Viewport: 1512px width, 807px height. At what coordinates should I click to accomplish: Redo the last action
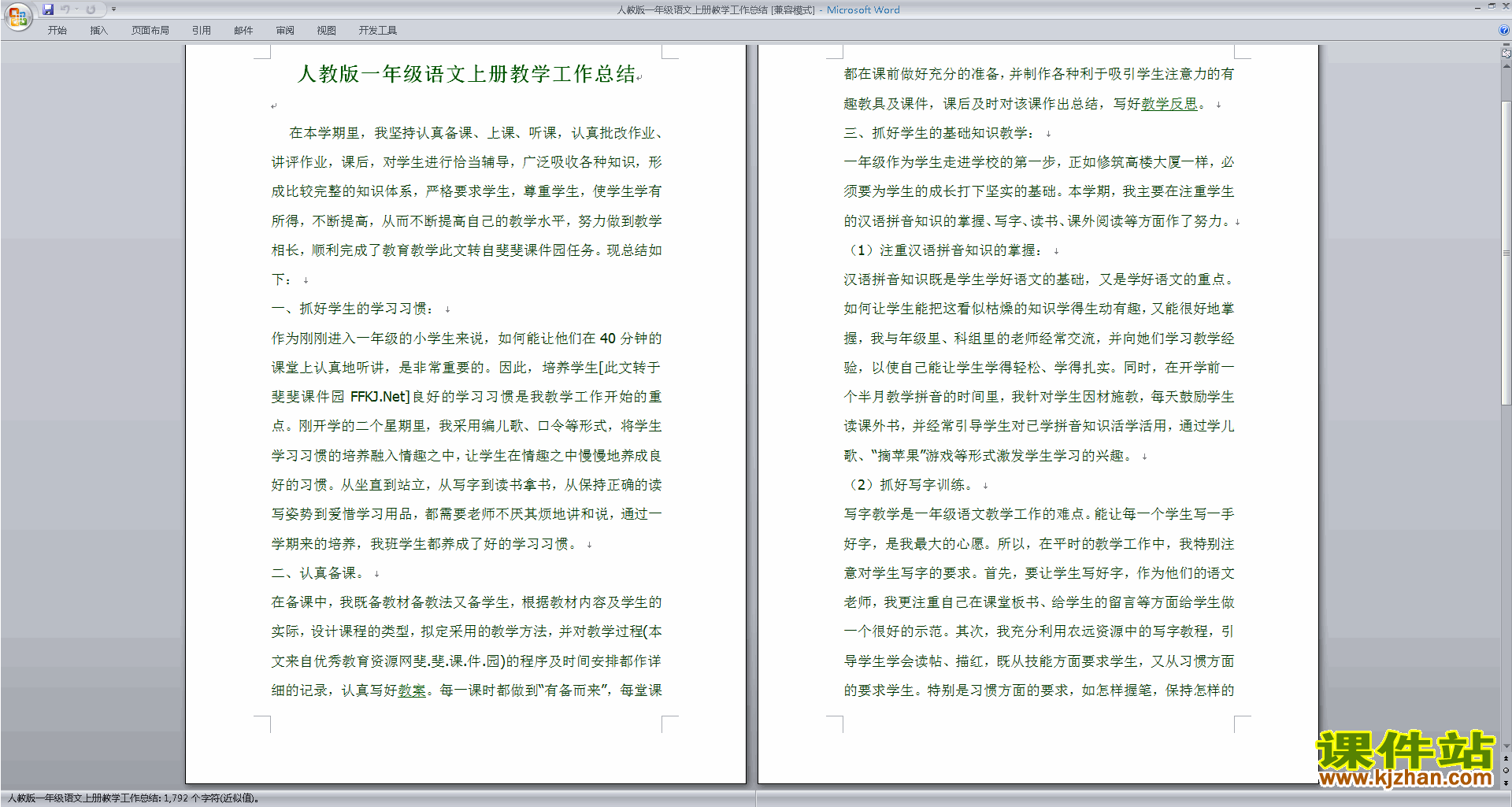[91, 9]
